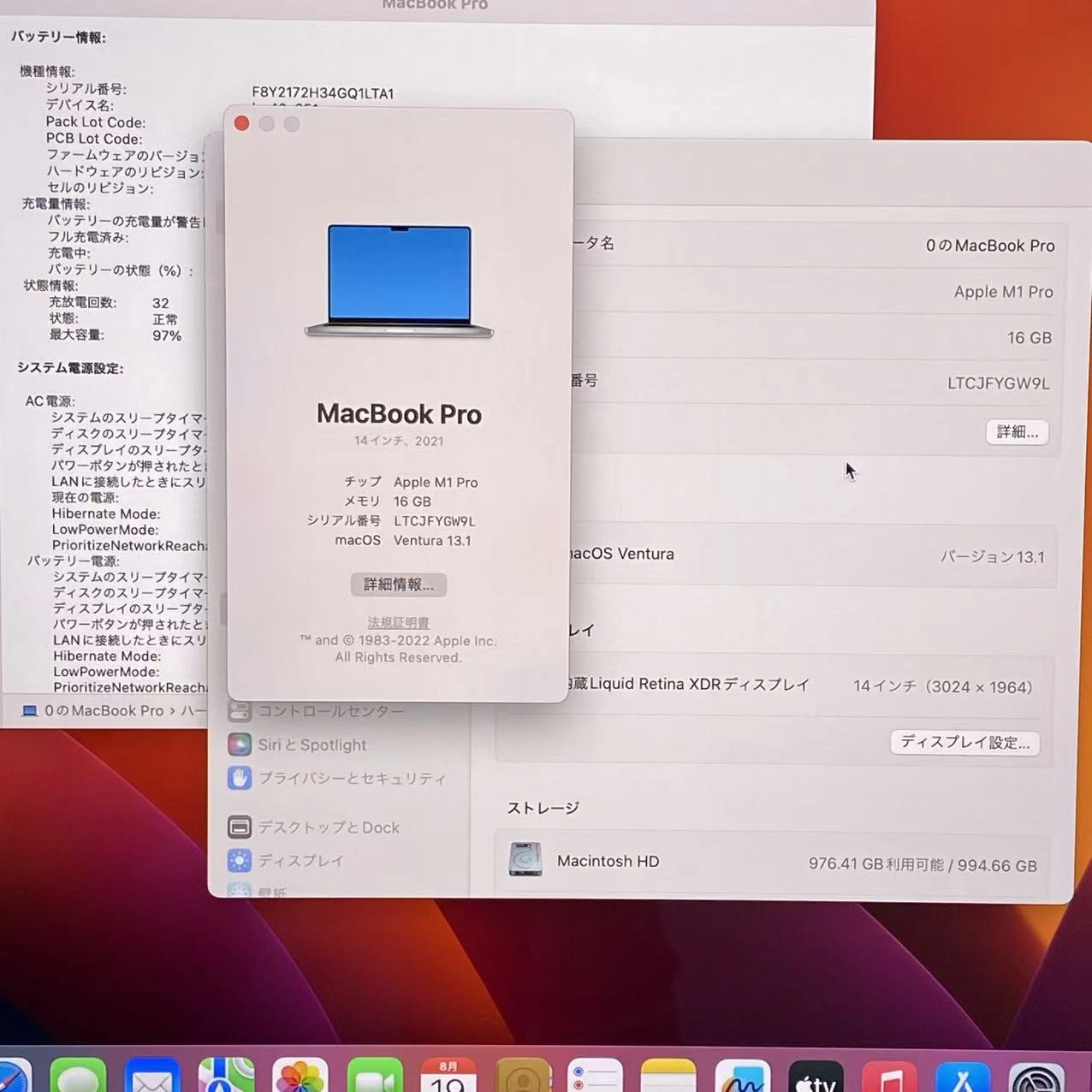Click the MacBook Pro title in About window
Image resolution: width=1092 pixels, height=1092 pixels.
pos(399,414)
